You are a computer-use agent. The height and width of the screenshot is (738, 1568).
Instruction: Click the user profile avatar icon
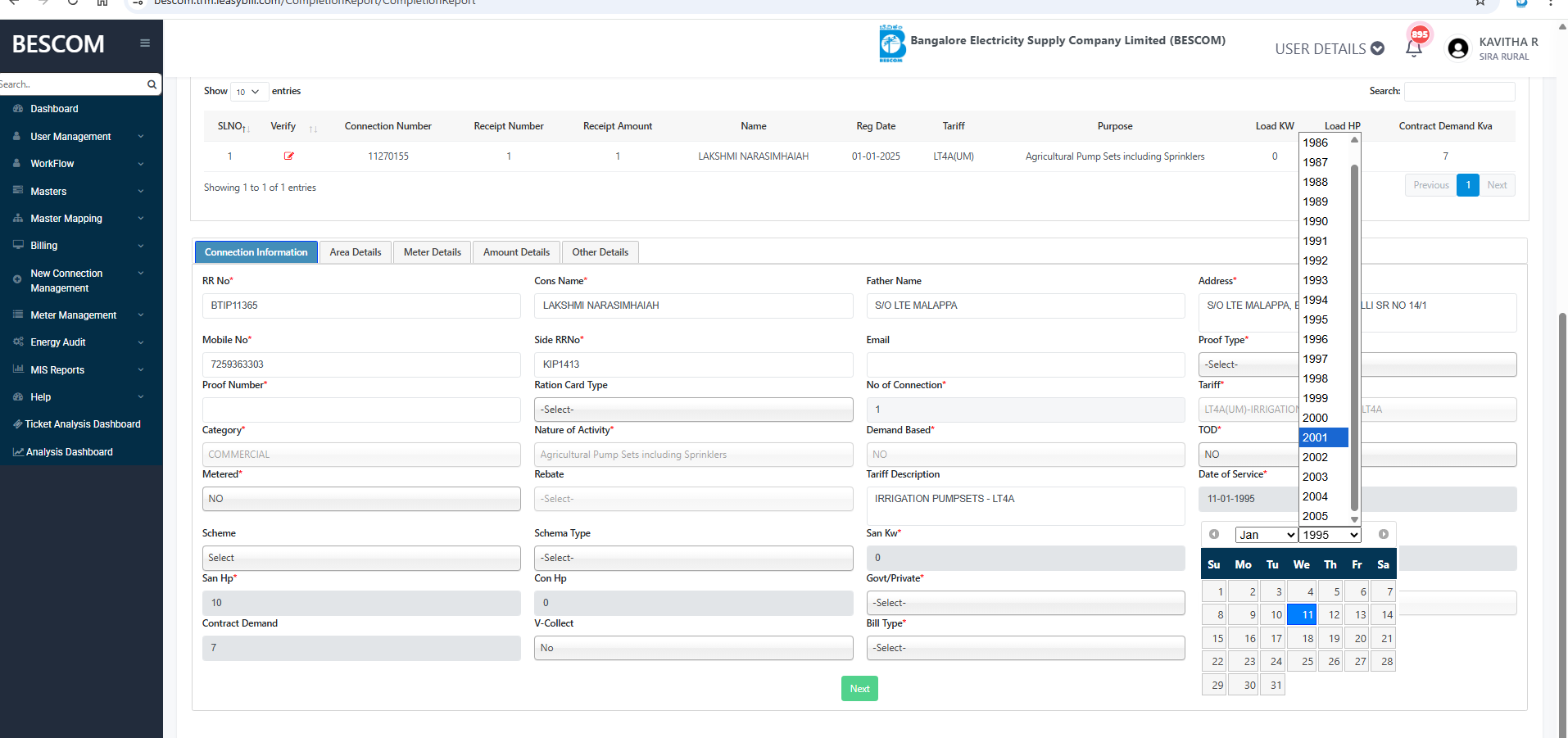[x=1457, y=48]
